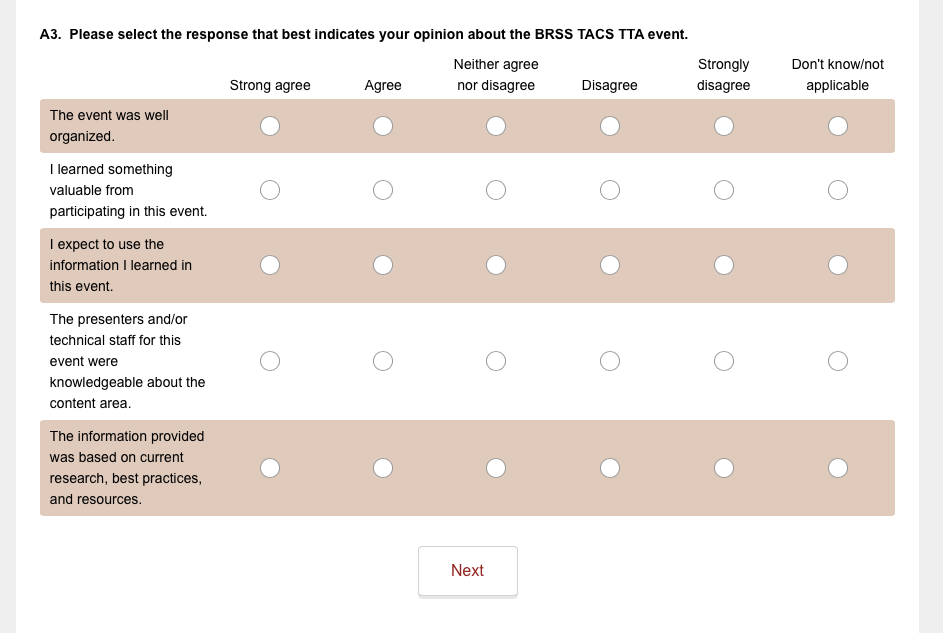Select Strong agree for information based on research

pyautogui.click(x=270, y=468)
